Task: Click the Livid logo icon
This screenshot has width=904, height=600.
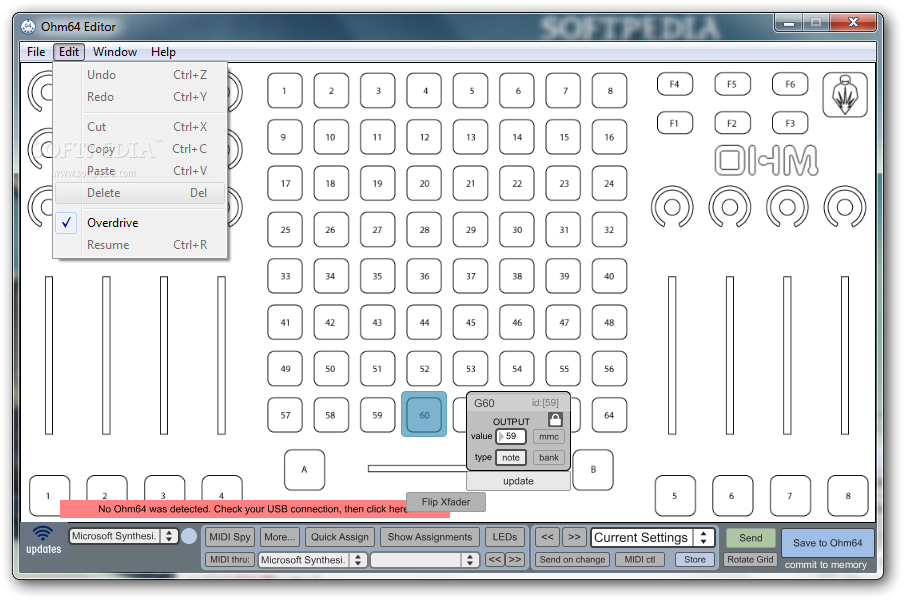Action: pos(845,95)
